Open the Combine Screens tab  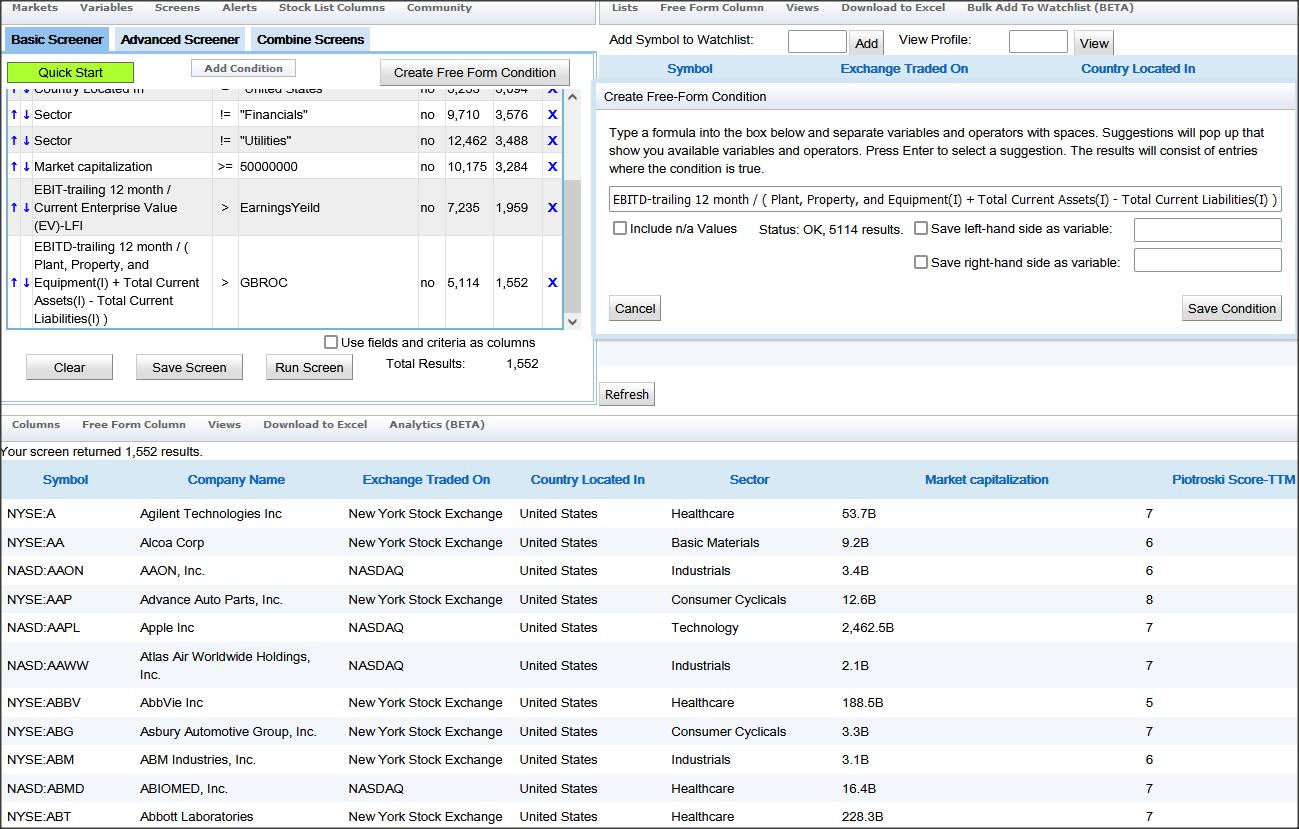pos(311,40)
